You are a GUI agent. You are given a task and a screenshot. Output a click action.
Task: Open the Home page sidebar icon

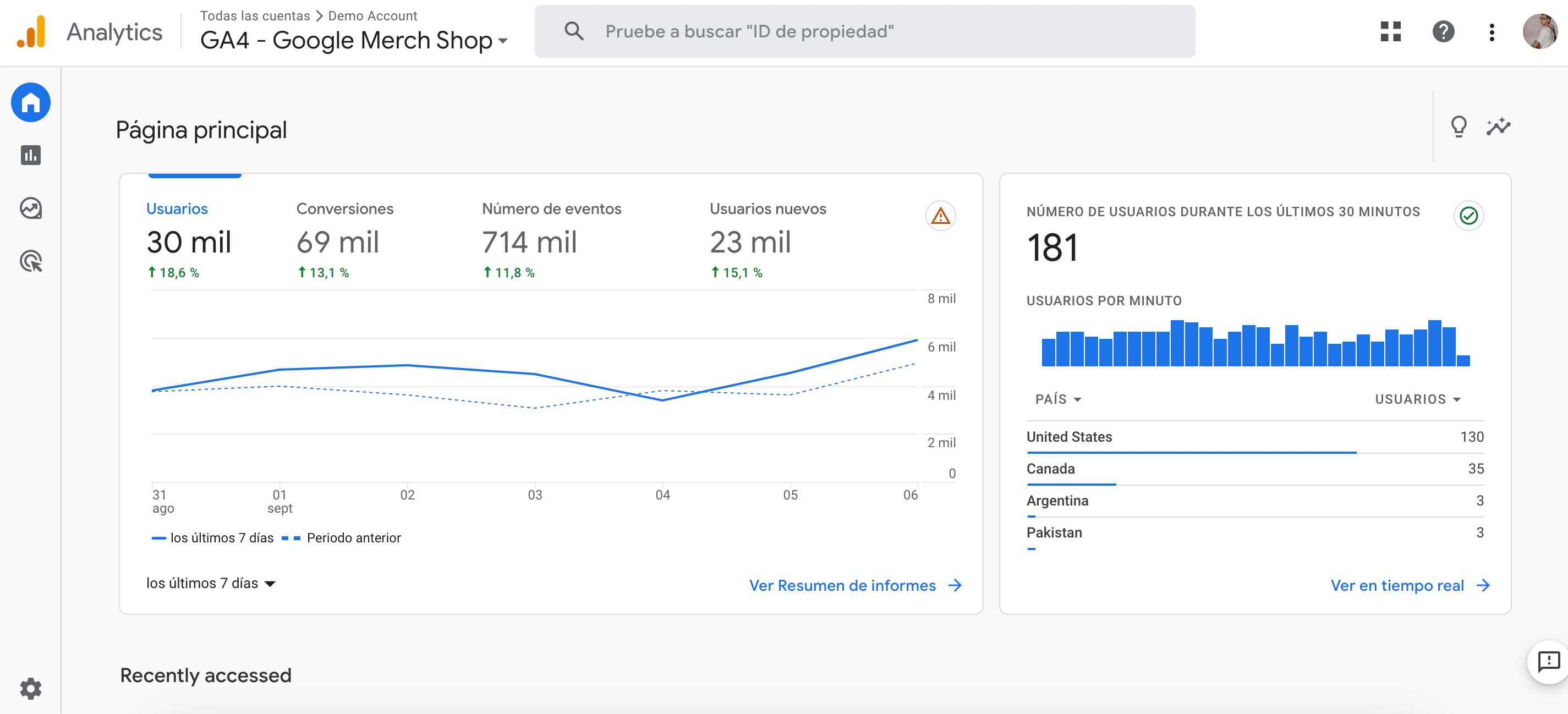coord(30,102)
